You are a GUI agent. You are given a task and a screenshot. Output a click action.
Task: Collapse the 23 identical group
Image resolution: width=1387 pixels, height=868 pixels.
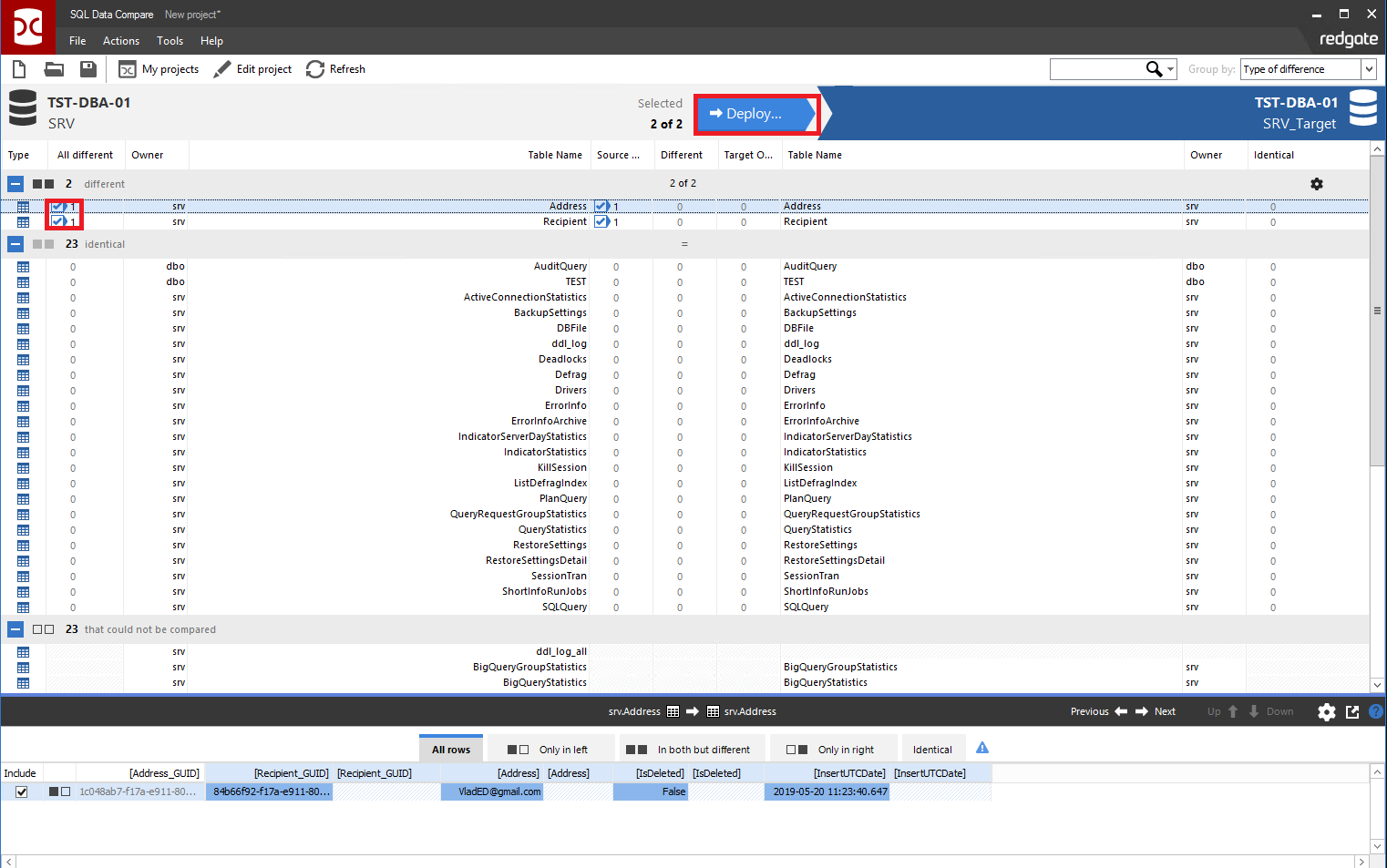pyautogui.click(x=15, y=244)
